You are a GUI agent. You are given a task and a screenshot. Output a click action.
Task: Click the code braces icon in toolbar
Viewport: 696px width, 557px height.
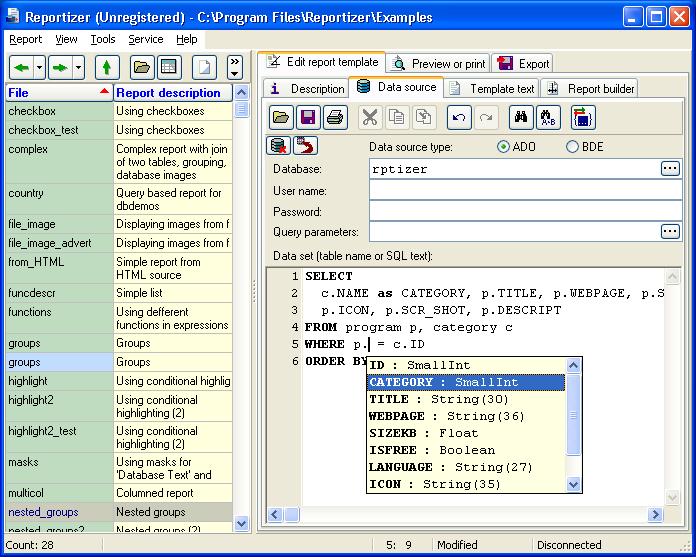[583, 118]
